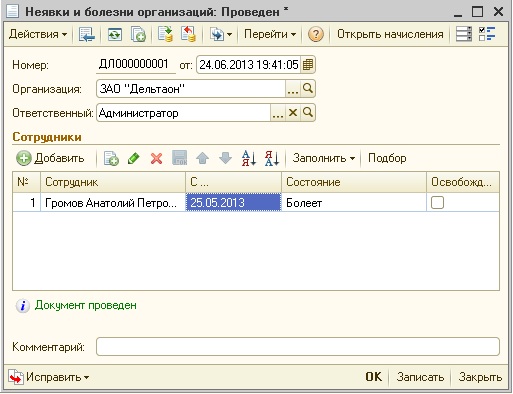Click the Состояние column header
This screenshot has height=394, width=513.
(x=354, y=182)
